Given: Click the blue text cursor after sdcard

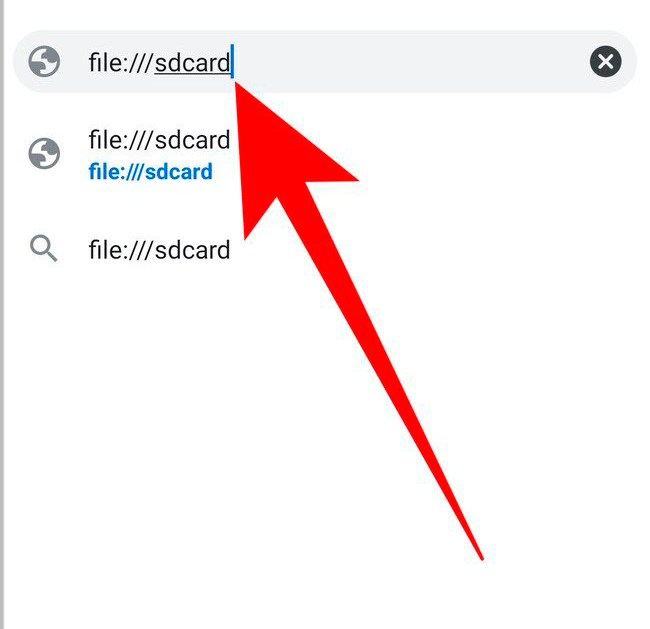Looking at the screenshot, I should click(232, 61).
